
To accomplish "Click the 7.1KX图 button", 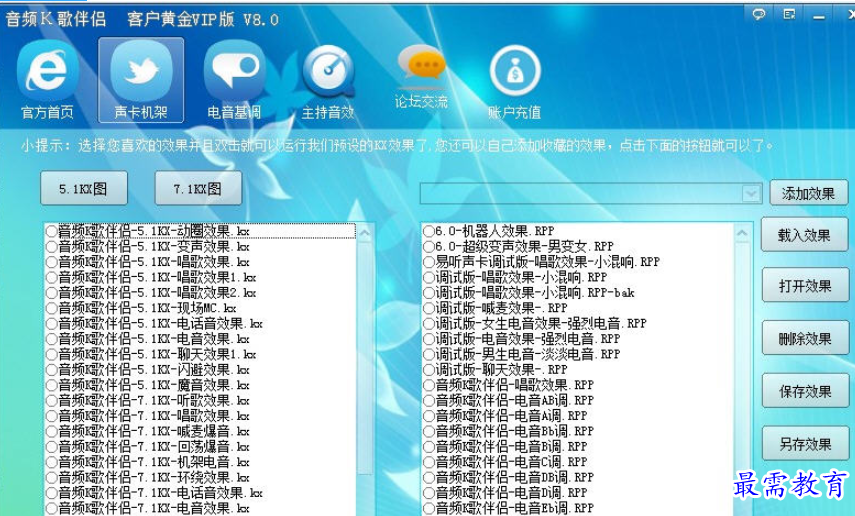I will tap(198, 189).
